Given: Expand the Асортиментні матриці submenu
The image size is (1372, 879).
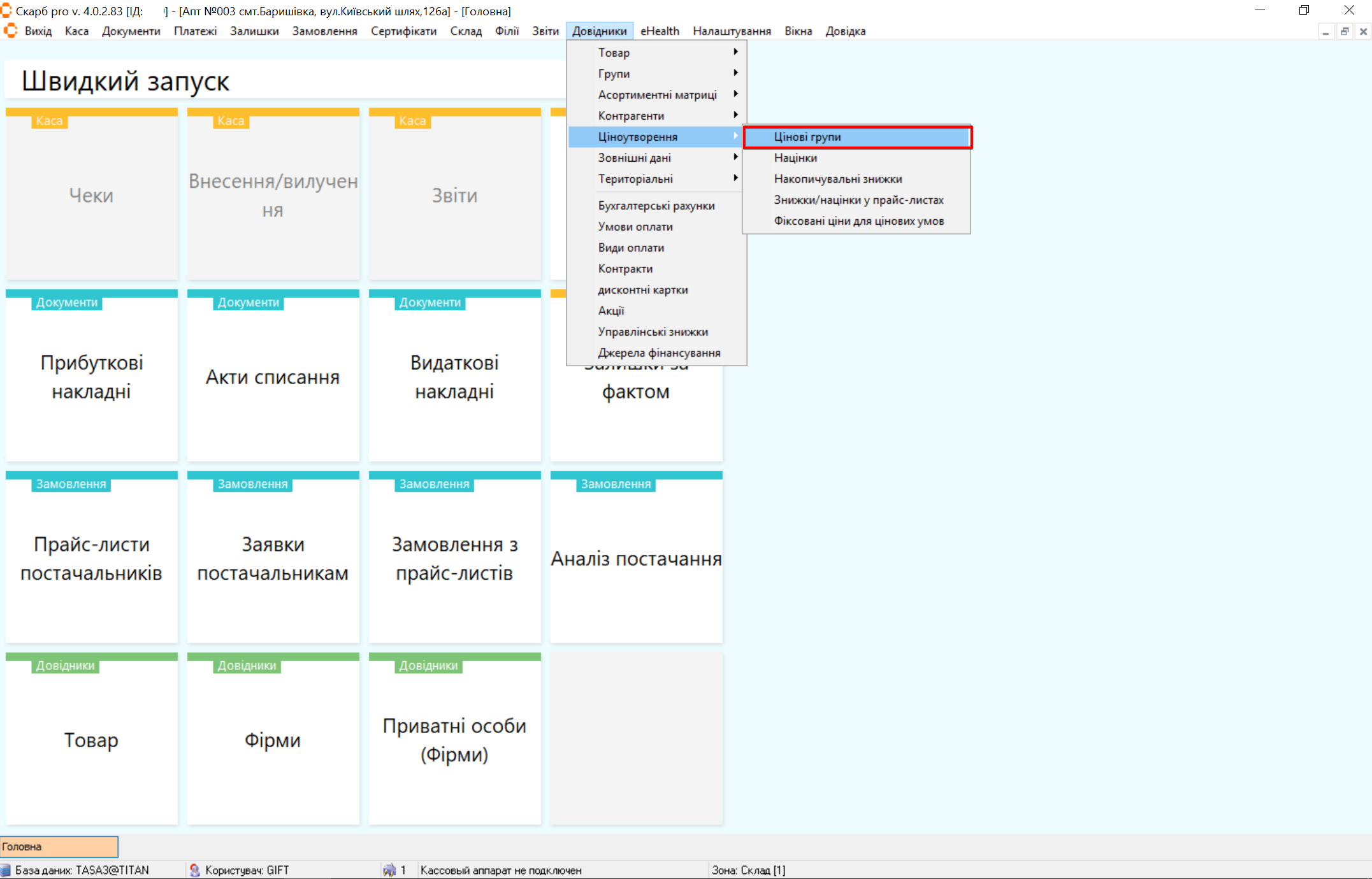Looking at the screenshot, I should point(656,94).
